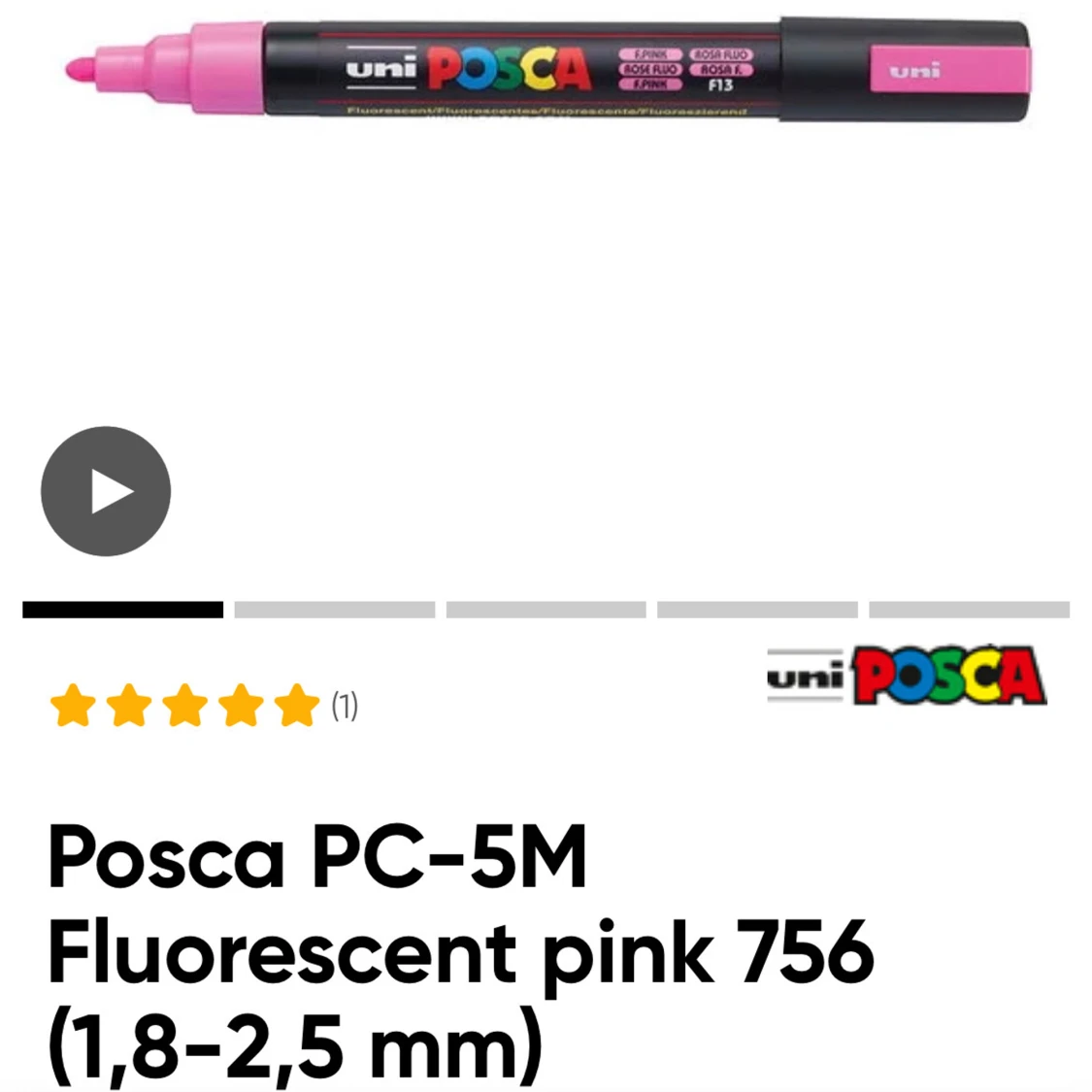The width and height of the screenshot is (1092, 1092).
Task: Click the POSCA logo on the marker barrel
Action: 509,69
